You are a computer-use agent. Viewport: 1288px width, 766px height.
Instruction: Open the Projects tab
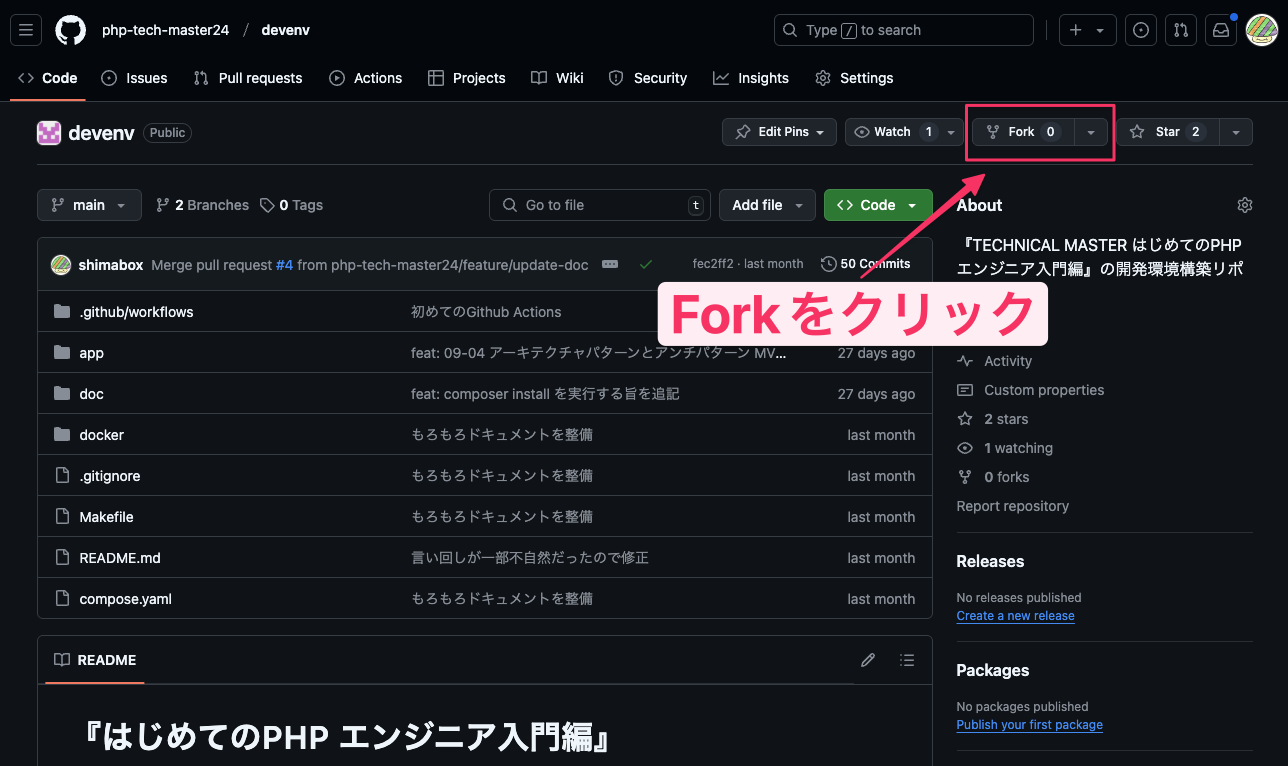click(x=467, y=78)
